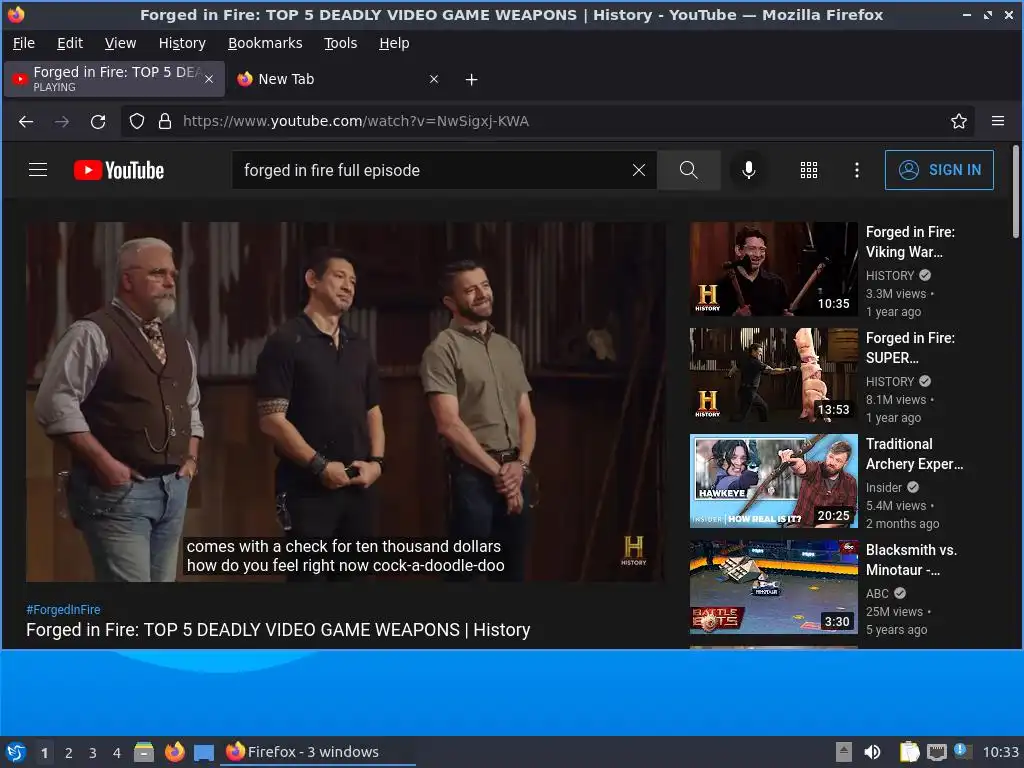Click the taskbar clock 10:33
The image size is (1024, 768).
click(1000, 752)
